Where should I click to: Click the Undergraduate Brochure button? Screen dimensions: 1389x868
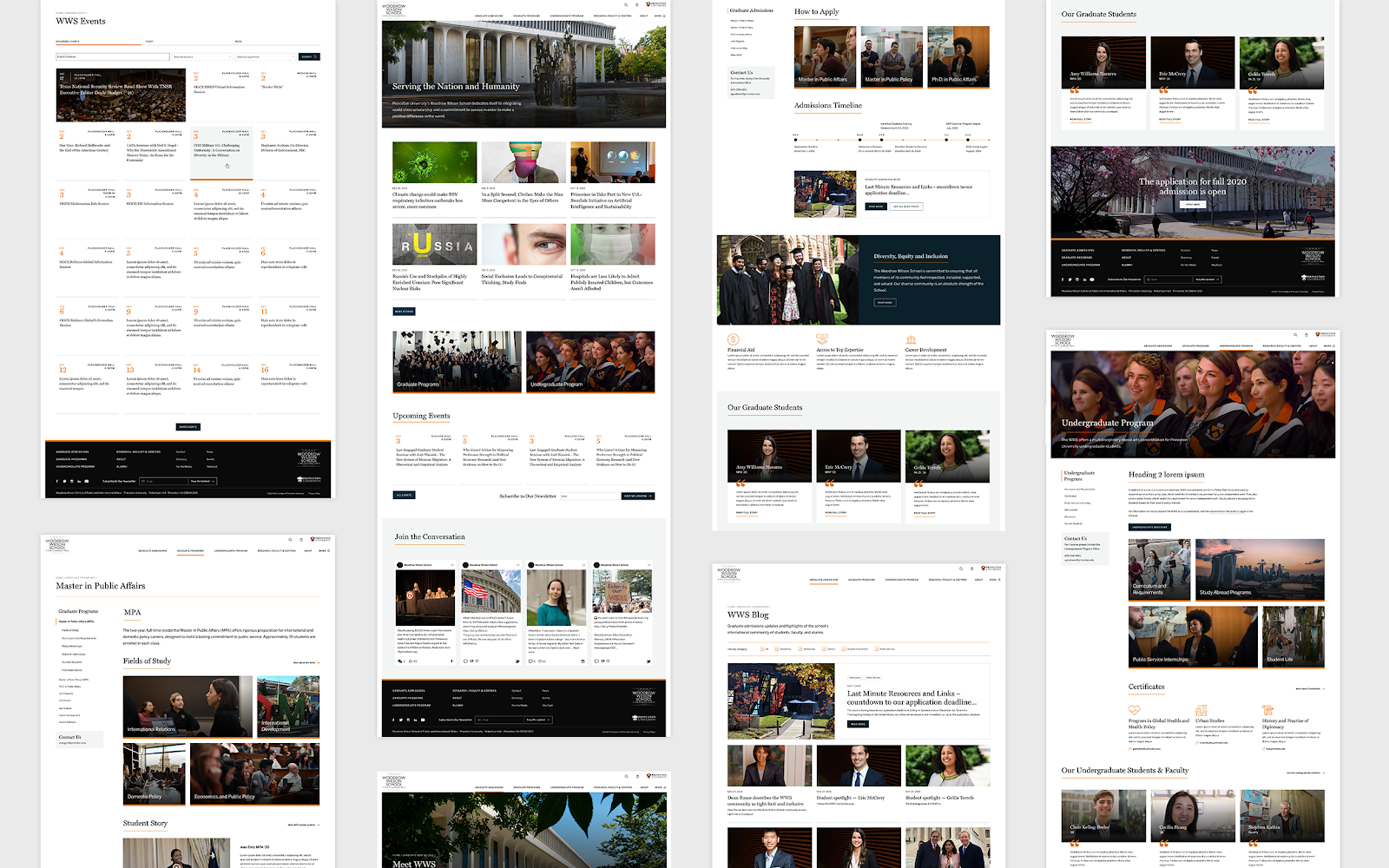tap(1149, 527)
